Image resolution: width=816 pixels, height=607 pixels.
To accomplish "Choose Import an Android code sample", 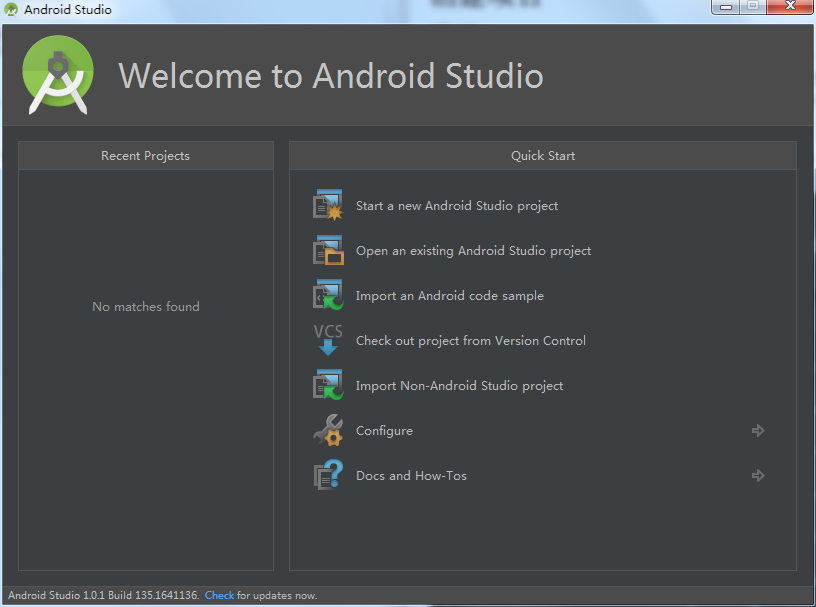I will point(450,296).
